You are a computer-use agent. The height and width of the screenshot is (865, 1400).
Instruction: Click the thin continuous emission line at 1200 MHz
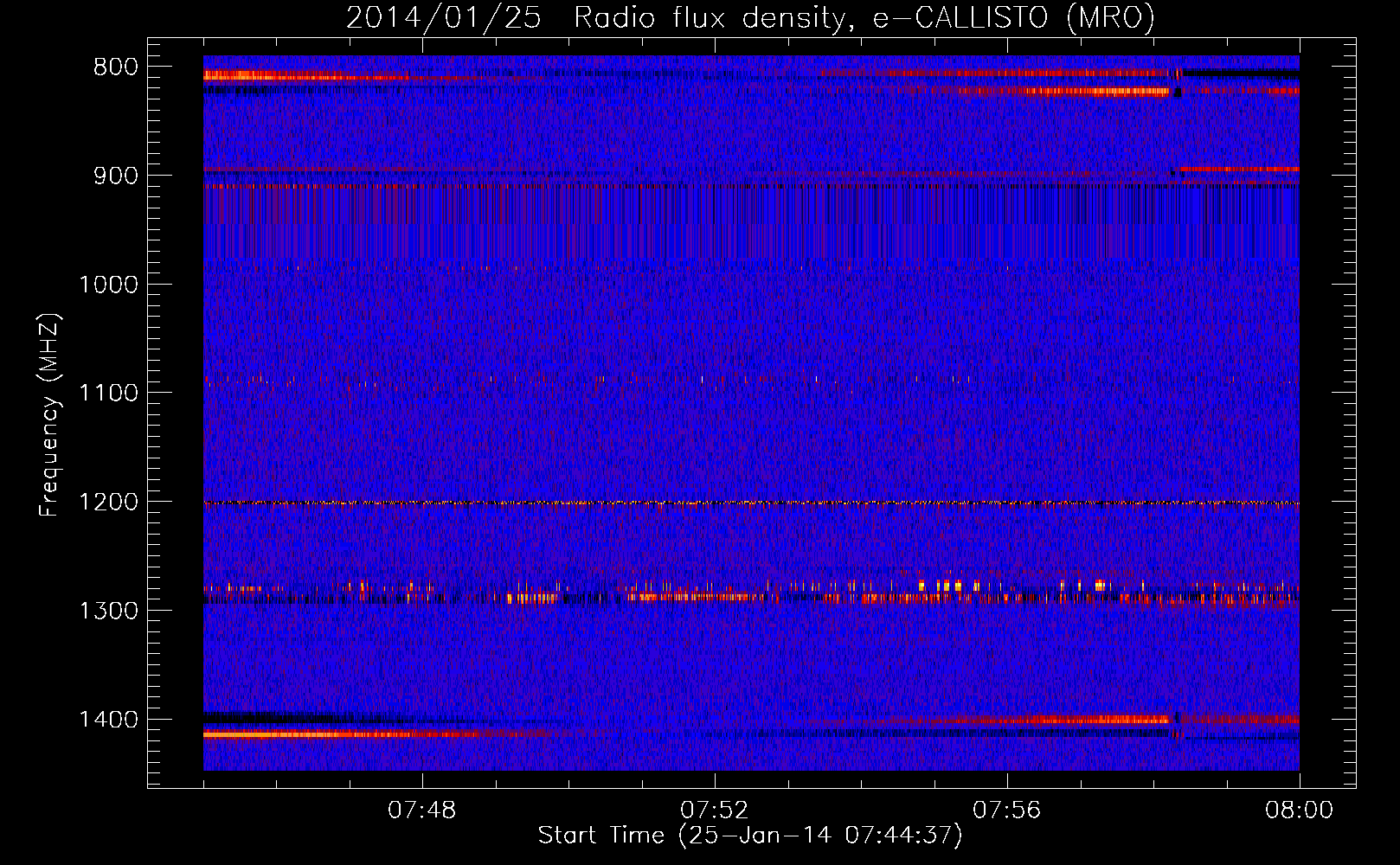[x=751, y=503]
